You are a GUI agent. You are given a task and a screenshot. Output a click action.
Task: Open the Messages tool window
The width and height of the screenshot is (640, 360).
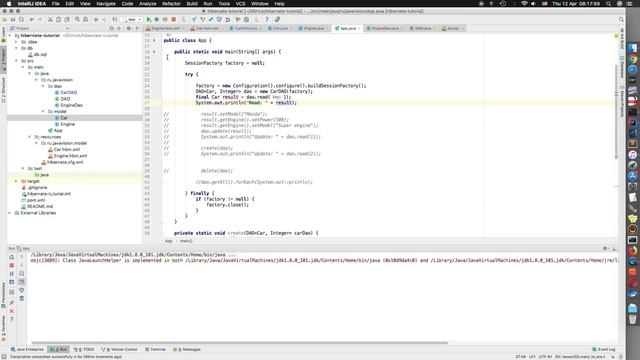pos(187,349)
